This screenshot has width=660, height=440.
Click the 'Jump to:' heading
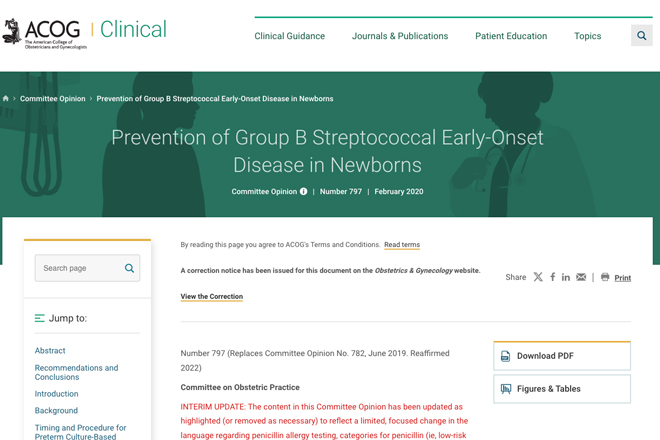(68, 318)
